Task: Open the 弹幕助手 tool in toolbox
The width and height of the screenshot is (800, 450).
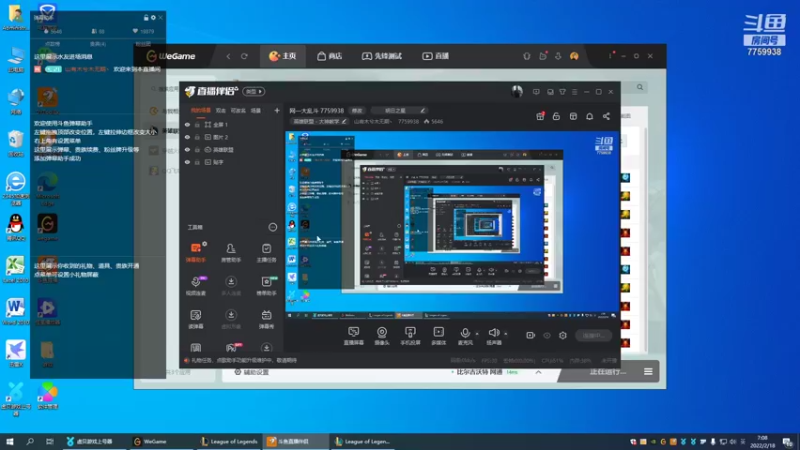Action: pyautogui.click(x=195, y=253)
